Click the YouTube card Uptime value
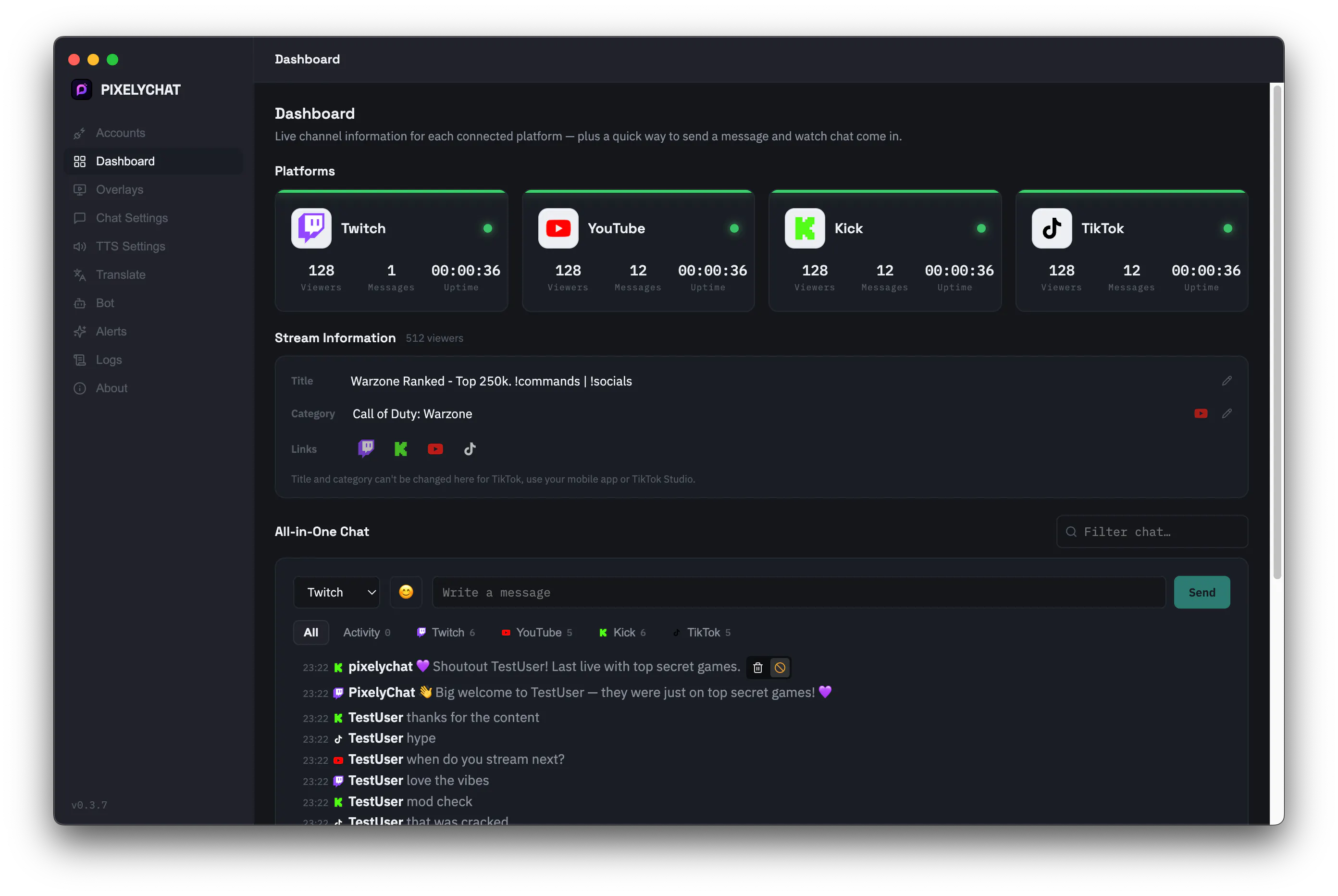 (x=712, y=271)
